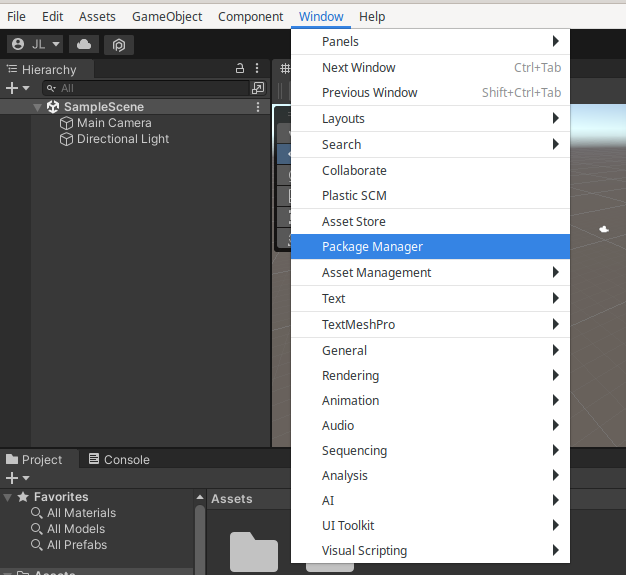Collapse the Favorites section arrow

tap(8, 497)
